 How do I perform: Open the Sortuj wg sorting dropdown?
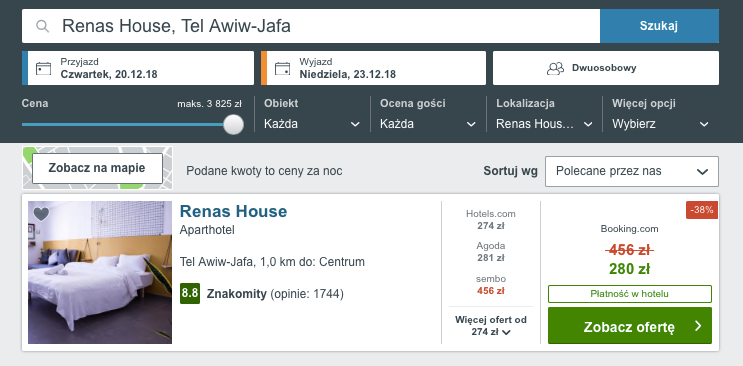point(632,171)
